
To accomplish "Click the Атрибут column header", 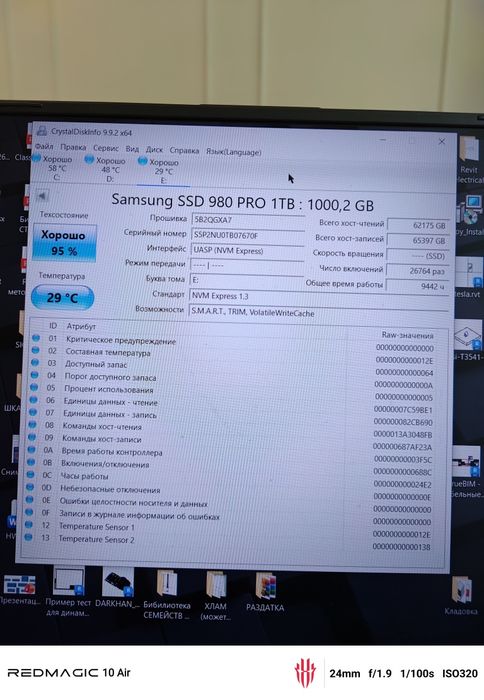I will click(x=81, y=326).
